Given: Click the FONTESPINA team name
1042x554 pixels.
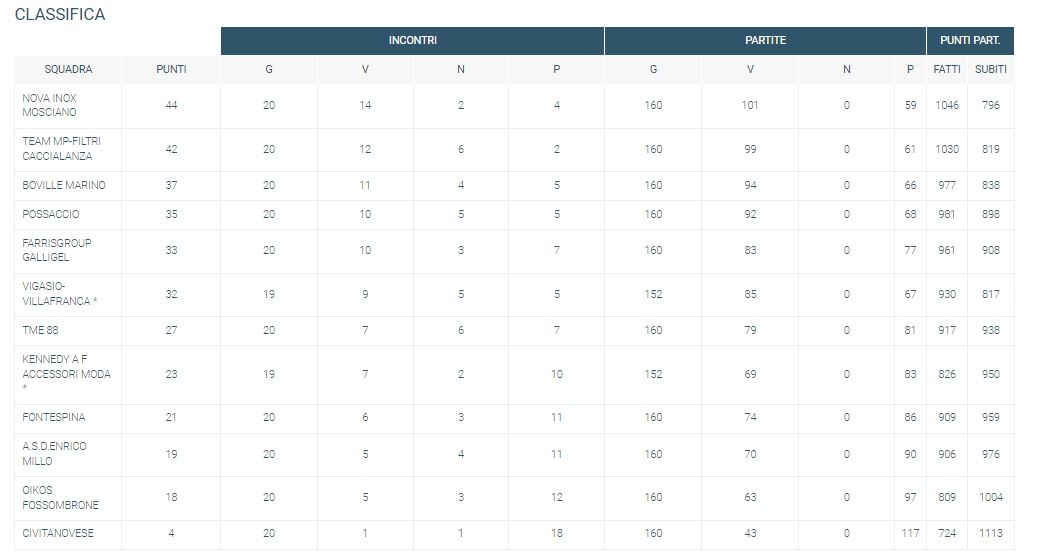Looking at the screenshot, I should click(x=54, y=417).
